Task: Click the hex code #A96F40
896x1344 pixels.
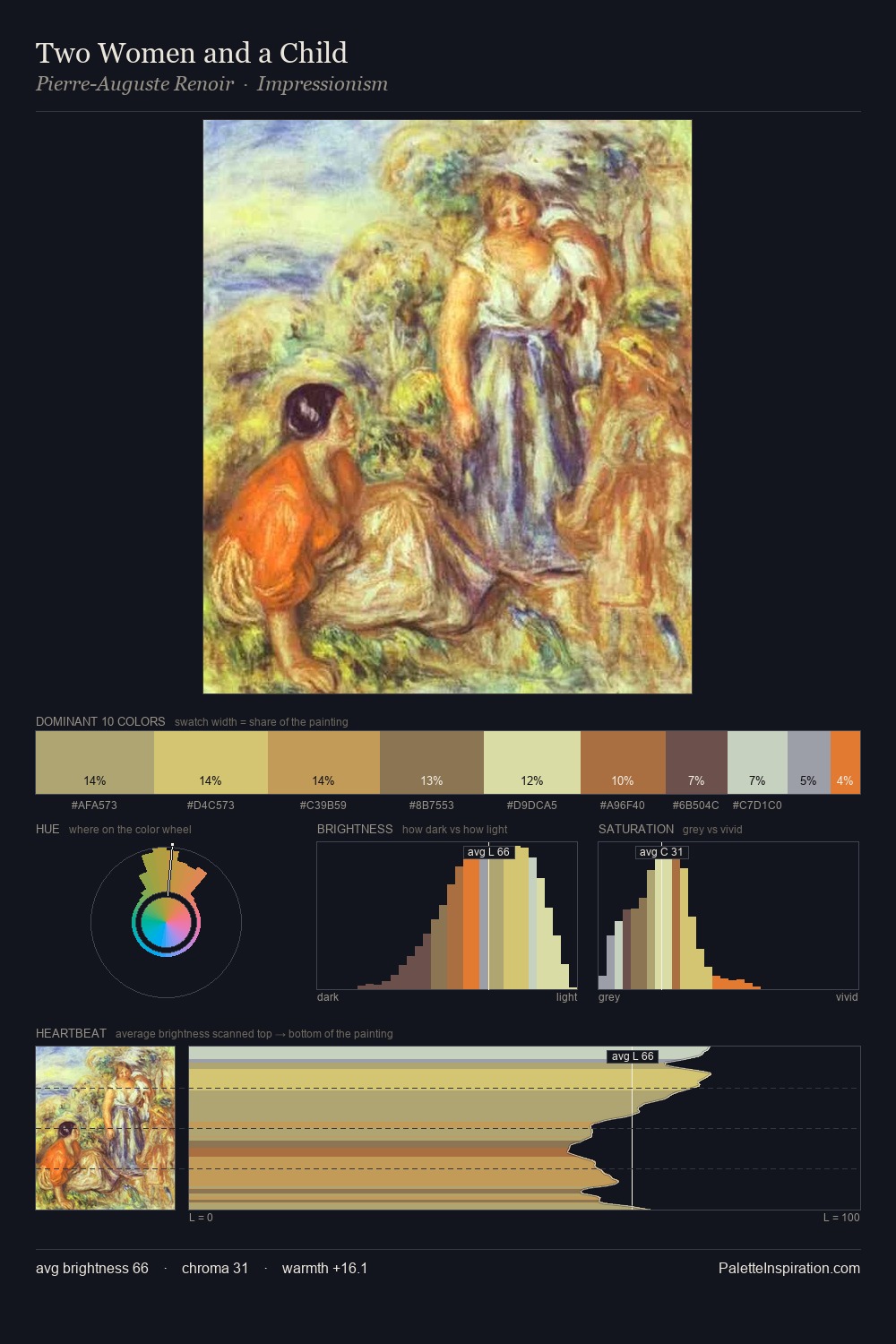Action: pos(623,806)
